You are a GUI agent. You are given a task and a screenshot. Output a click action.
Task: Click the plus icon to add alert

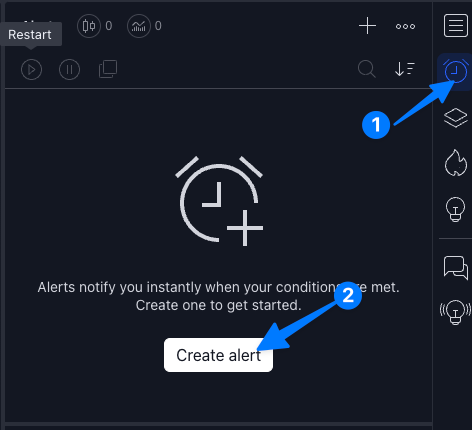point(367,26)
